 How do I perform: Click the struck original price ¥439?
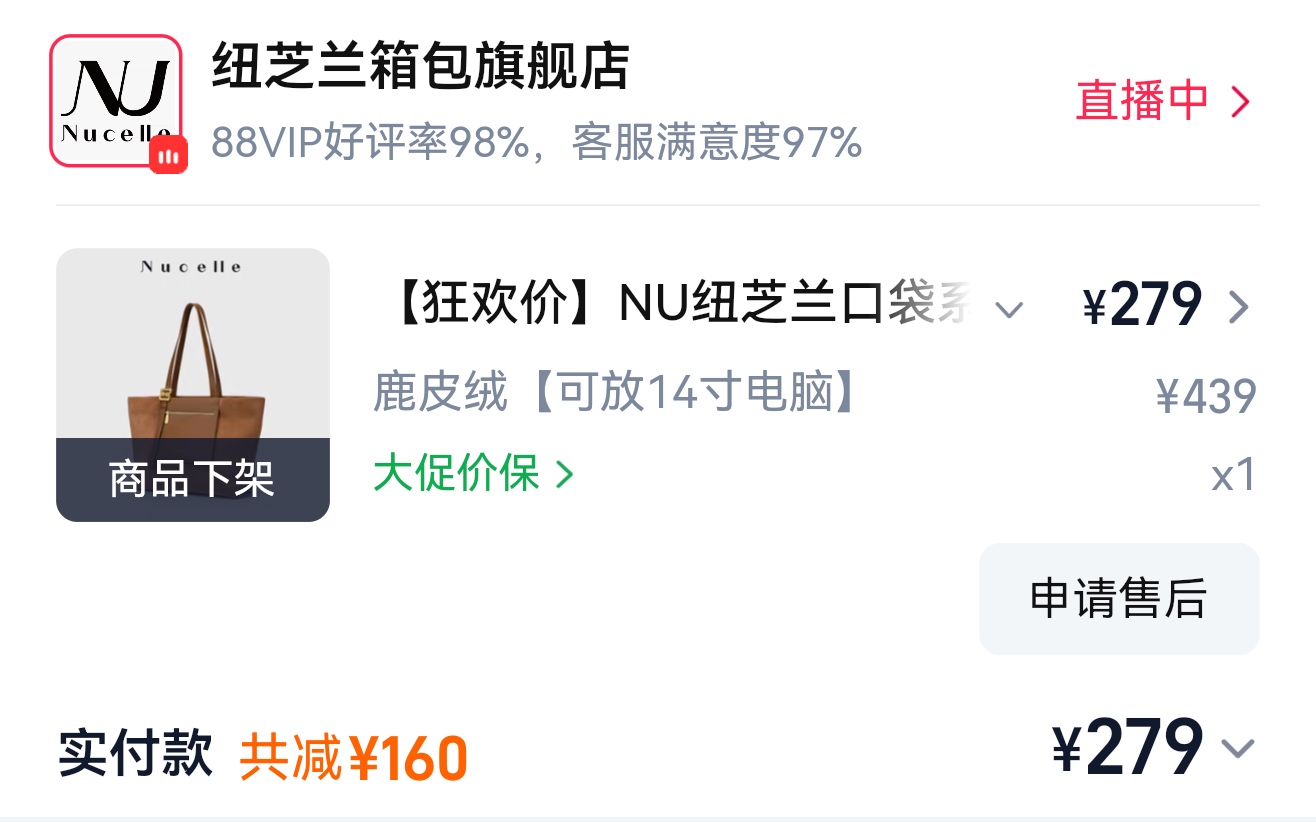pos(1206,397)
